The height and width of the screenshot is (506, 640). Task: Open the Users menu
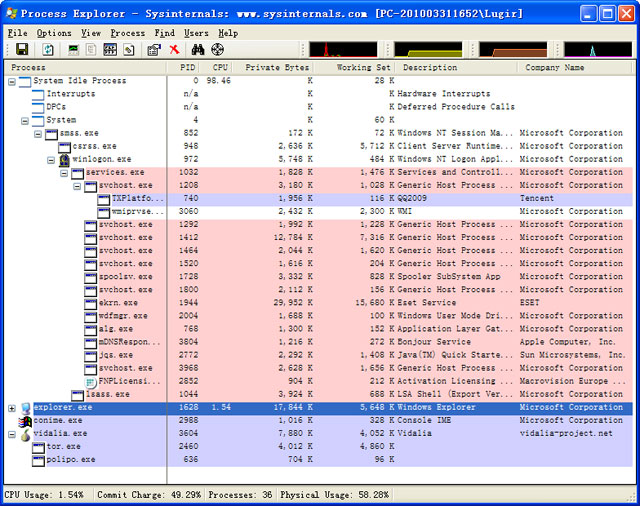[x=196, y=33]
